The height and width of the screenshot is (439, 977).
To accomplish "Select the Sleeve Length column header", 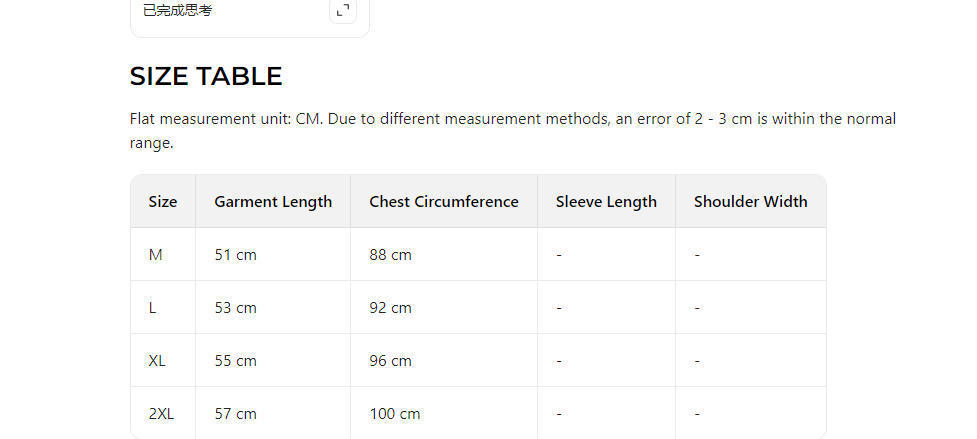I will [606, 201].
